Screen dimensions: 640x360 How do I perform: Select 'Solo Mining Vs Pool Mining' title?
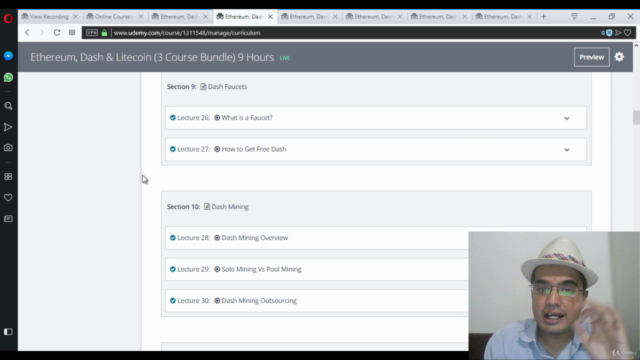pyautogui.click(x=262, y=269)
